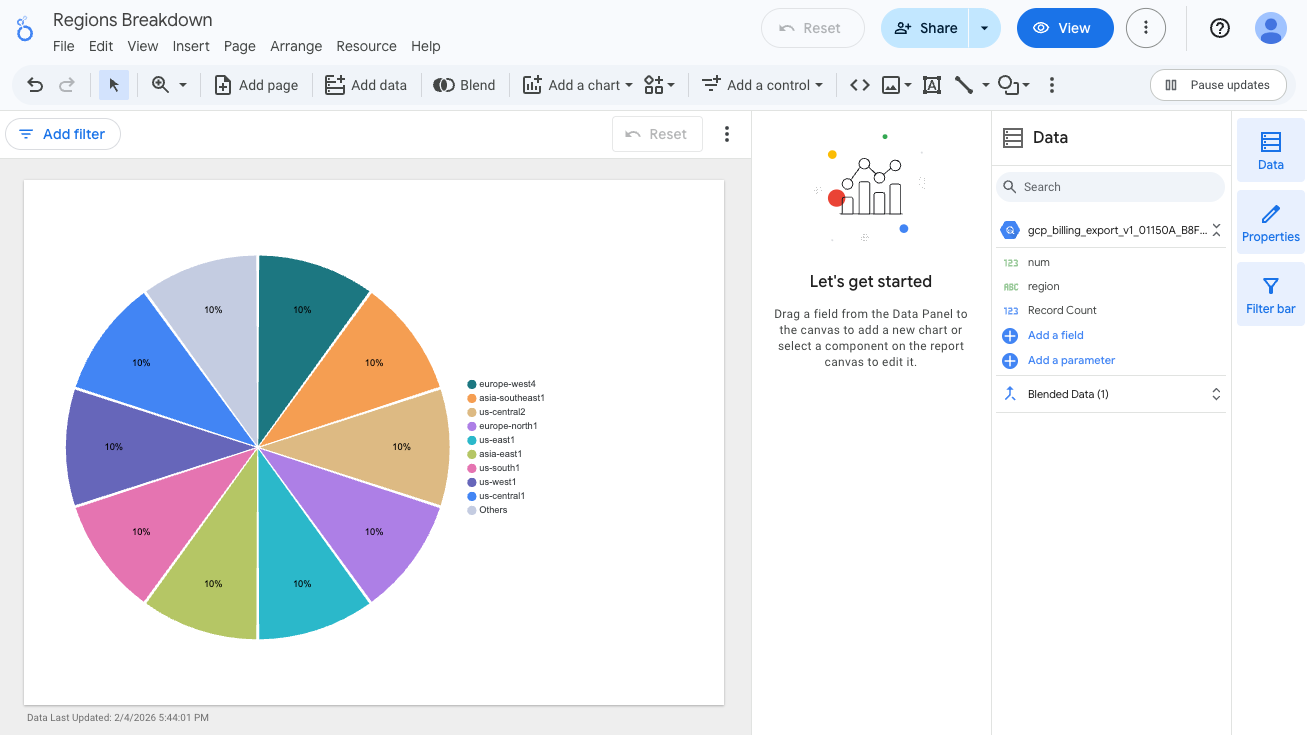Open the Resource menu
1307x735 pixels.
coord(366,46)
